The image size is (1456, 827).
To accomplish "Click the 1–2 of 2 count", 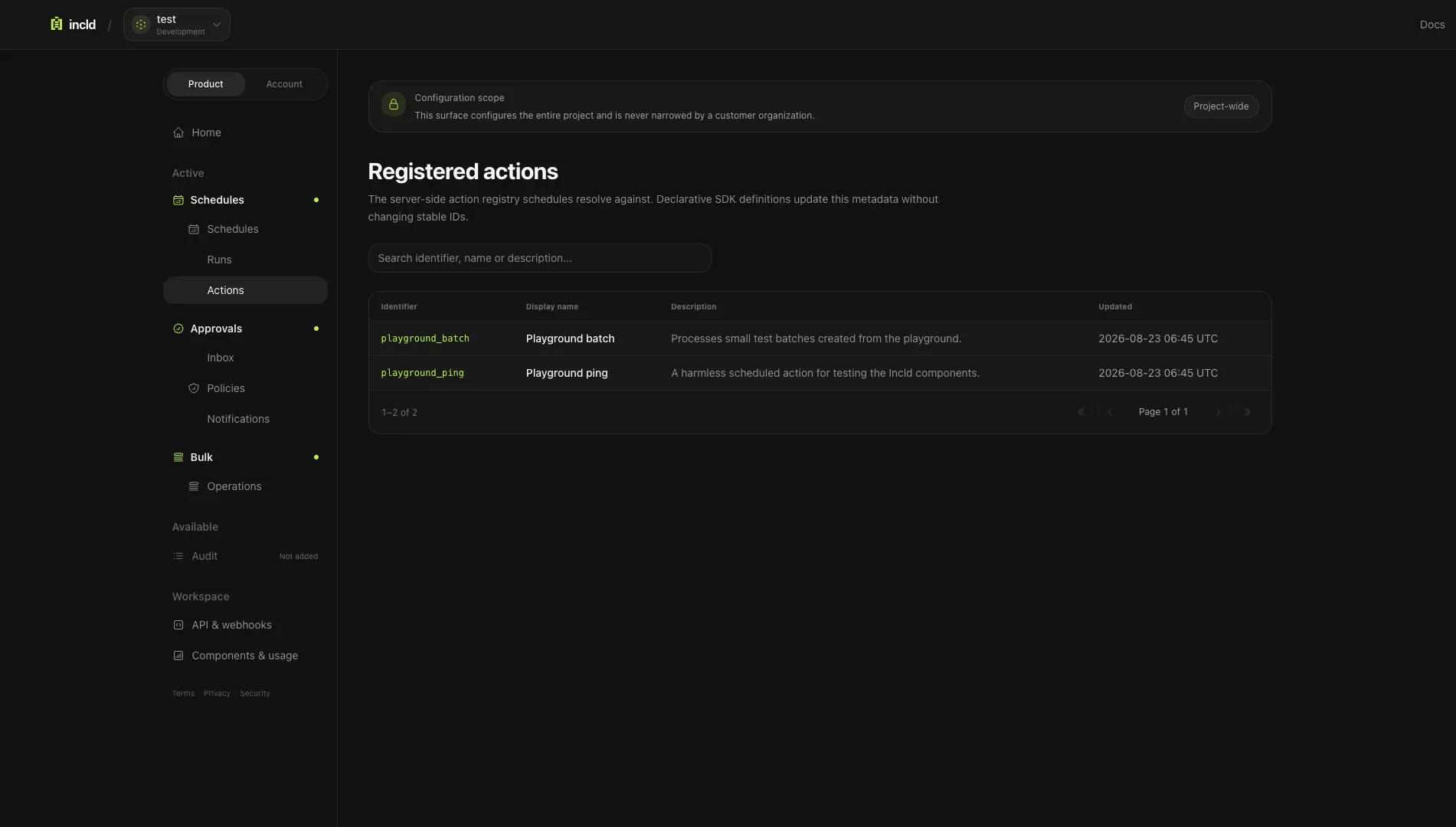I will (x=399, y=413).
